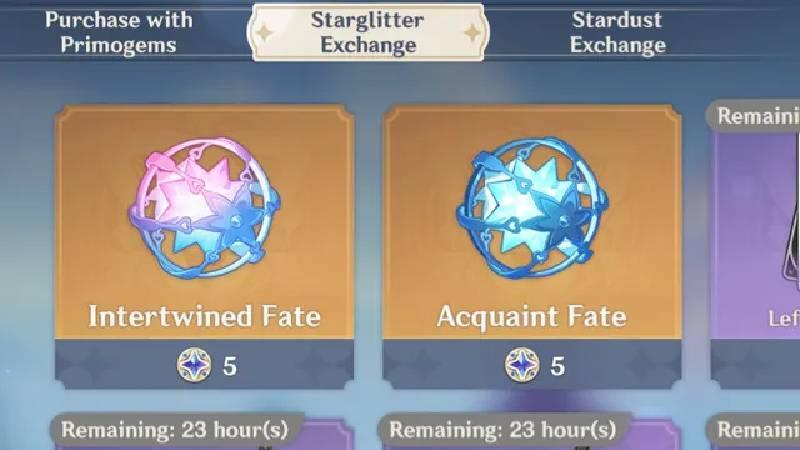Open the partially visible purple item card
This screenshot has height=450, width=800.
[x=755, y=245]
